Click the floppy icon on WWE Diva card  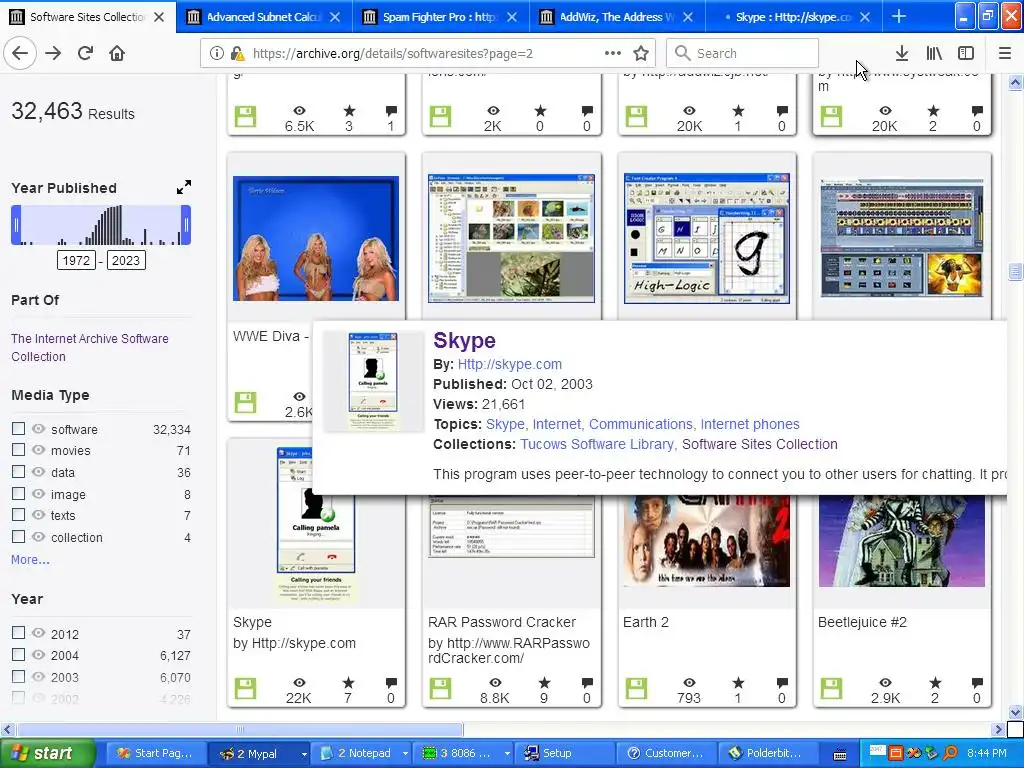[x=246, y=402]
